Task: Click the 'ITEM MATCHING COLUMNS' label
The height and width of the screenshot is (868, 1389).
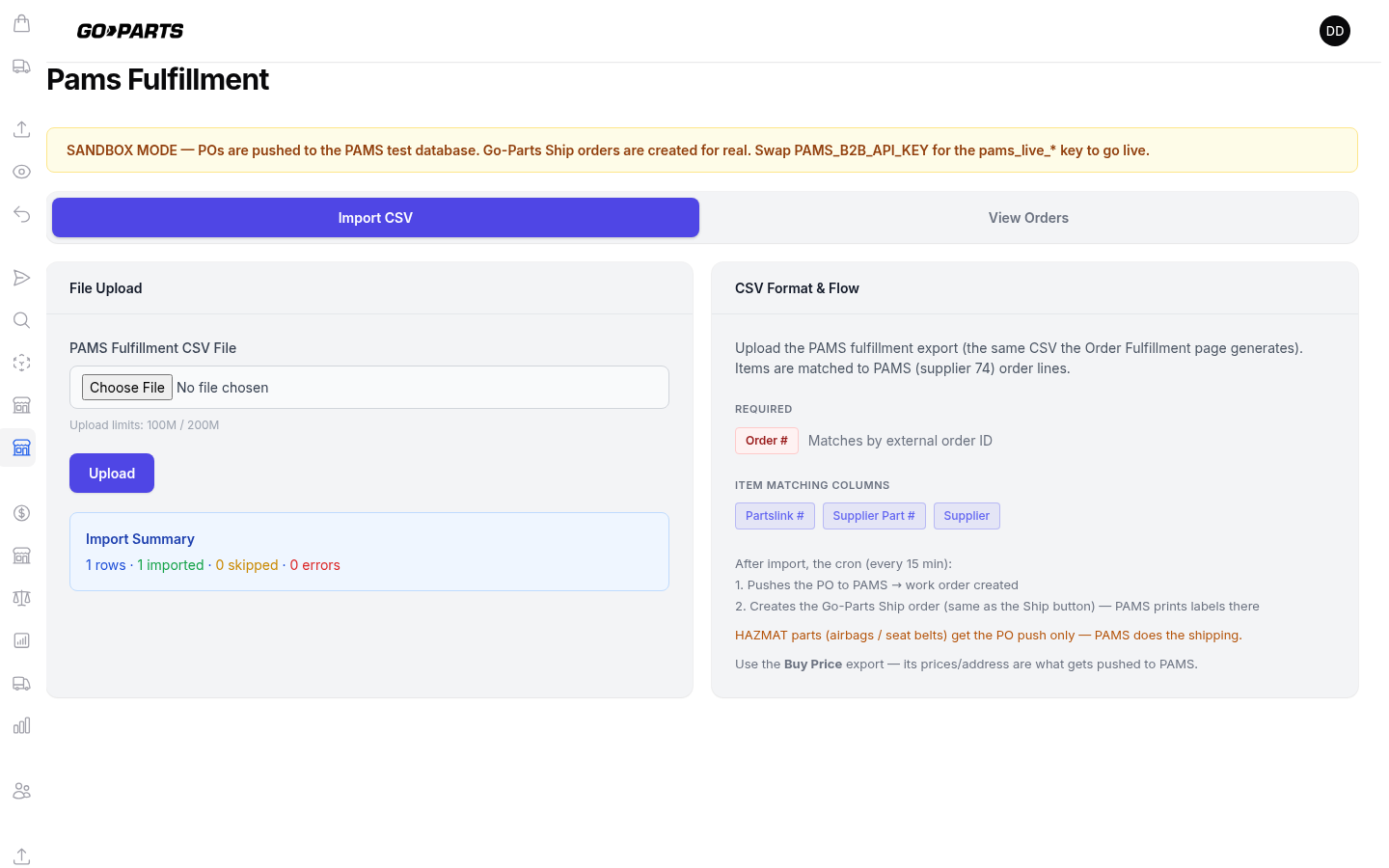Action: pos(812,485)
